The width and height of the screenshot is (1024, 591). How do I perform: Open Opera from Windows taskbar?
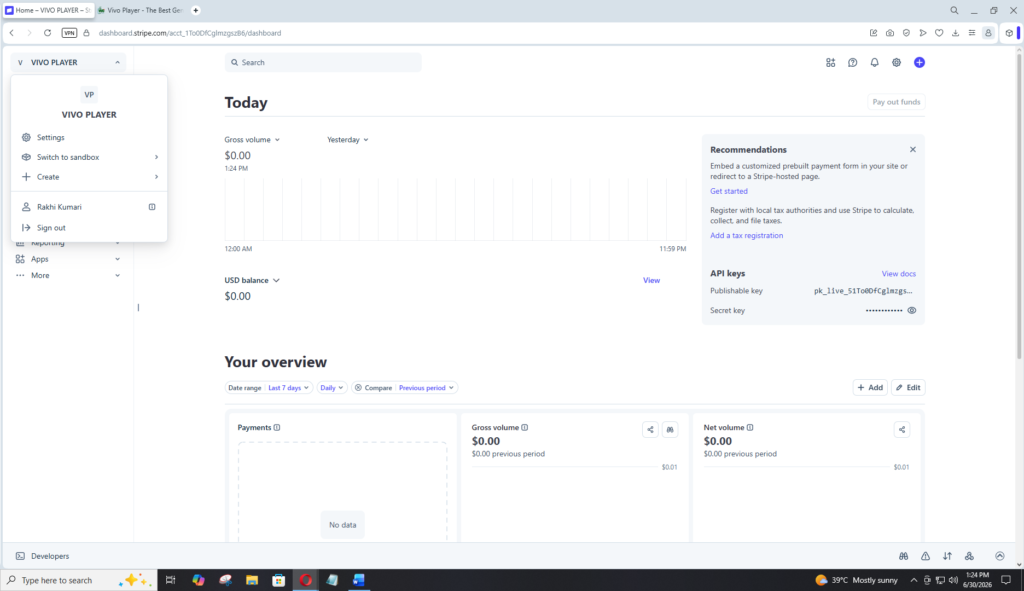306,580
